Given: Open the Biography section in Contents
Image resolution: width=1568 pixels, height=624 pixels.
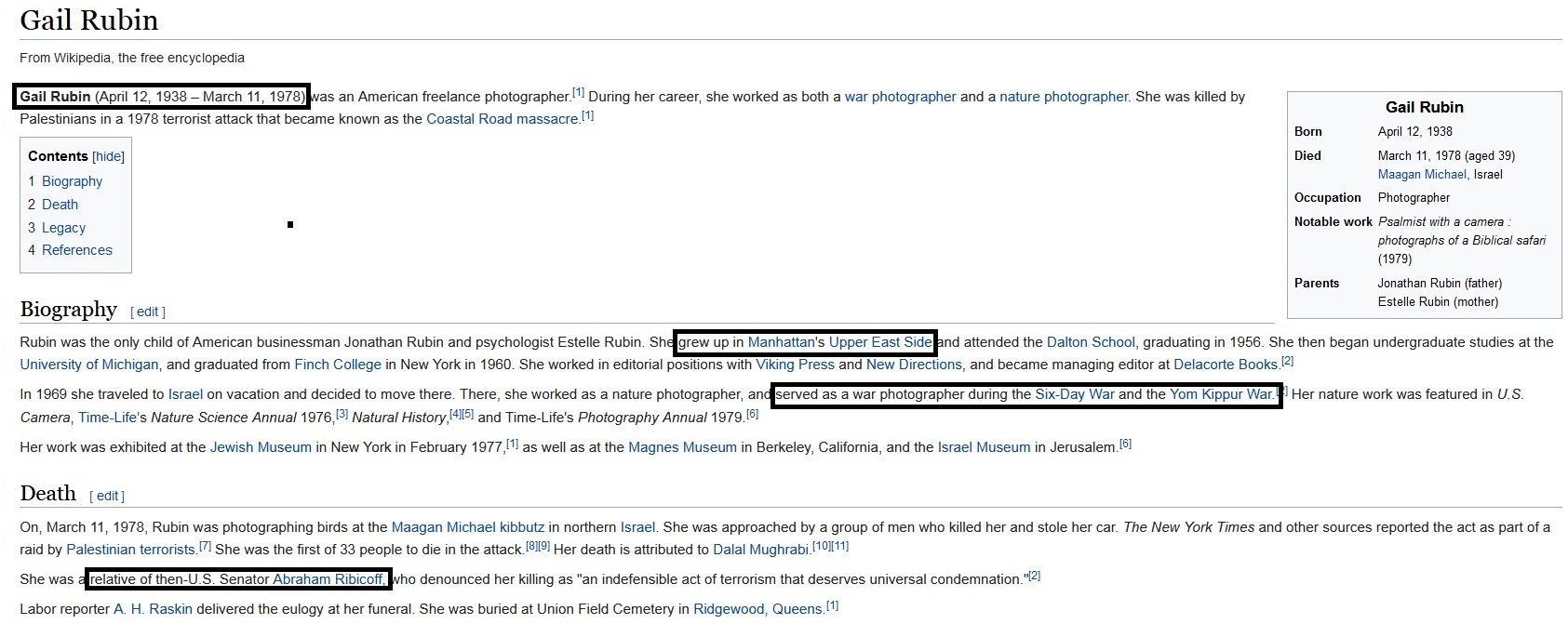Looking at the screenshot, I should (x=72, y=181).
